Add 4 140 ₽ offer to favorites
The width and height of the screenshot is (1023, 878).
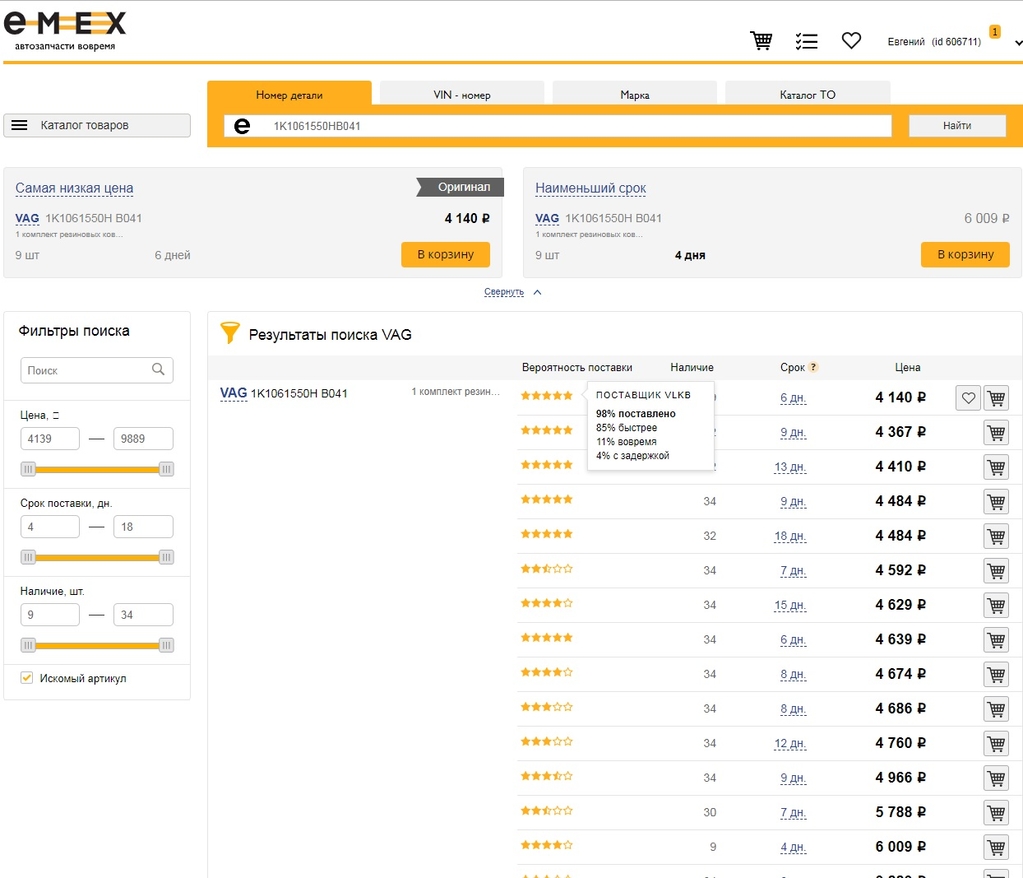[x=968, y=397]
